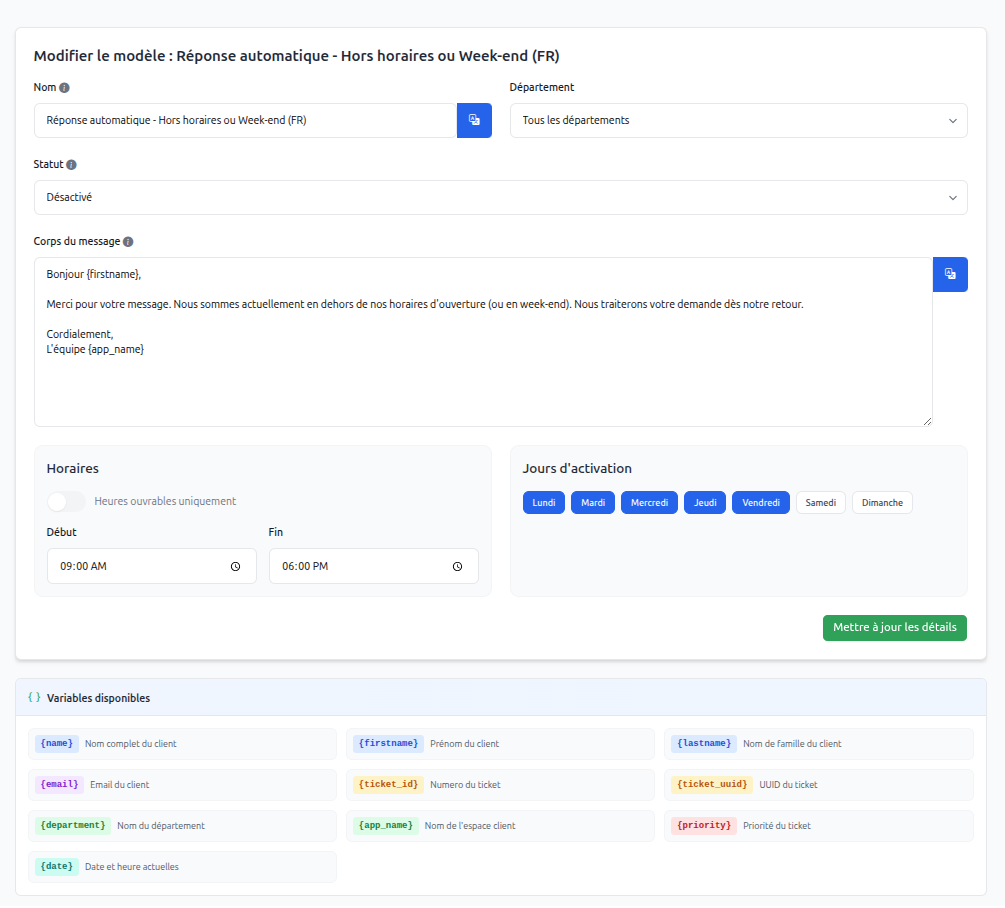Copy the template name using the copy icon
1005x908 pixels.
[x=474, y=120]
